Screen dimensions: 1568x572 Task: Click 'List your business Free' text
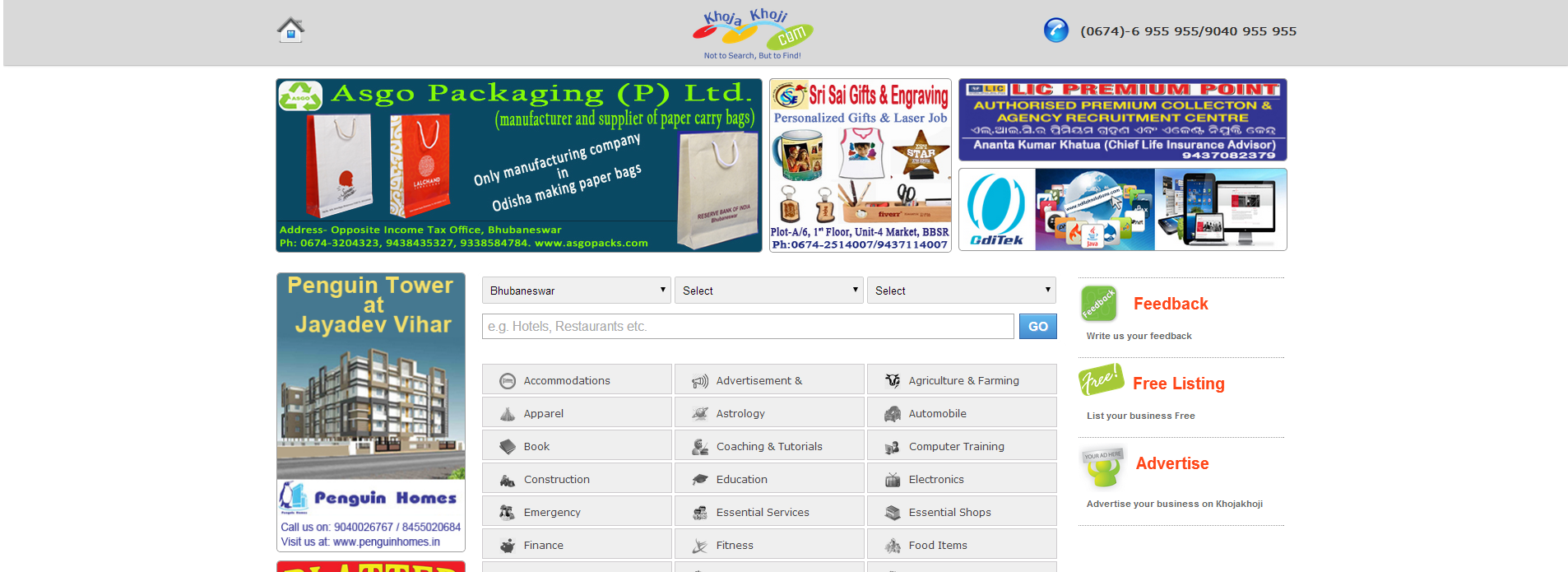pyautogui.click(x=1140, y=416)
